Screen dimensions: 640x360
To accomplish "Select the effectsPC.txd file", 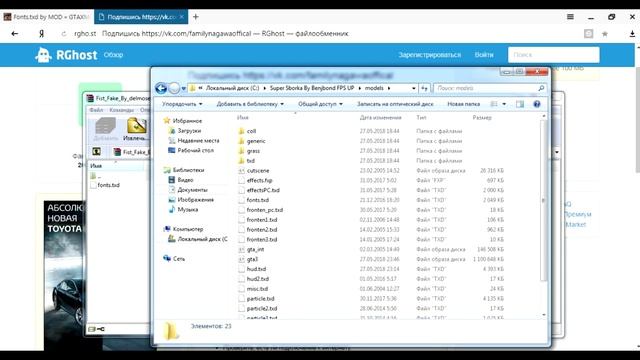I will 263,190.
